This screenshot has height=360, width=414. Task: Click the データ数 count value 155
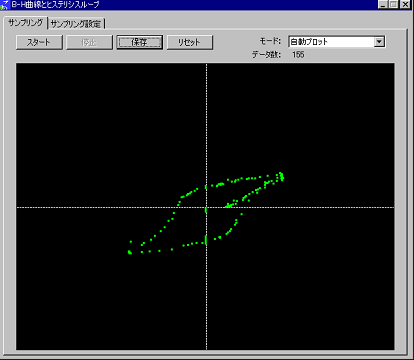point(298,54)
